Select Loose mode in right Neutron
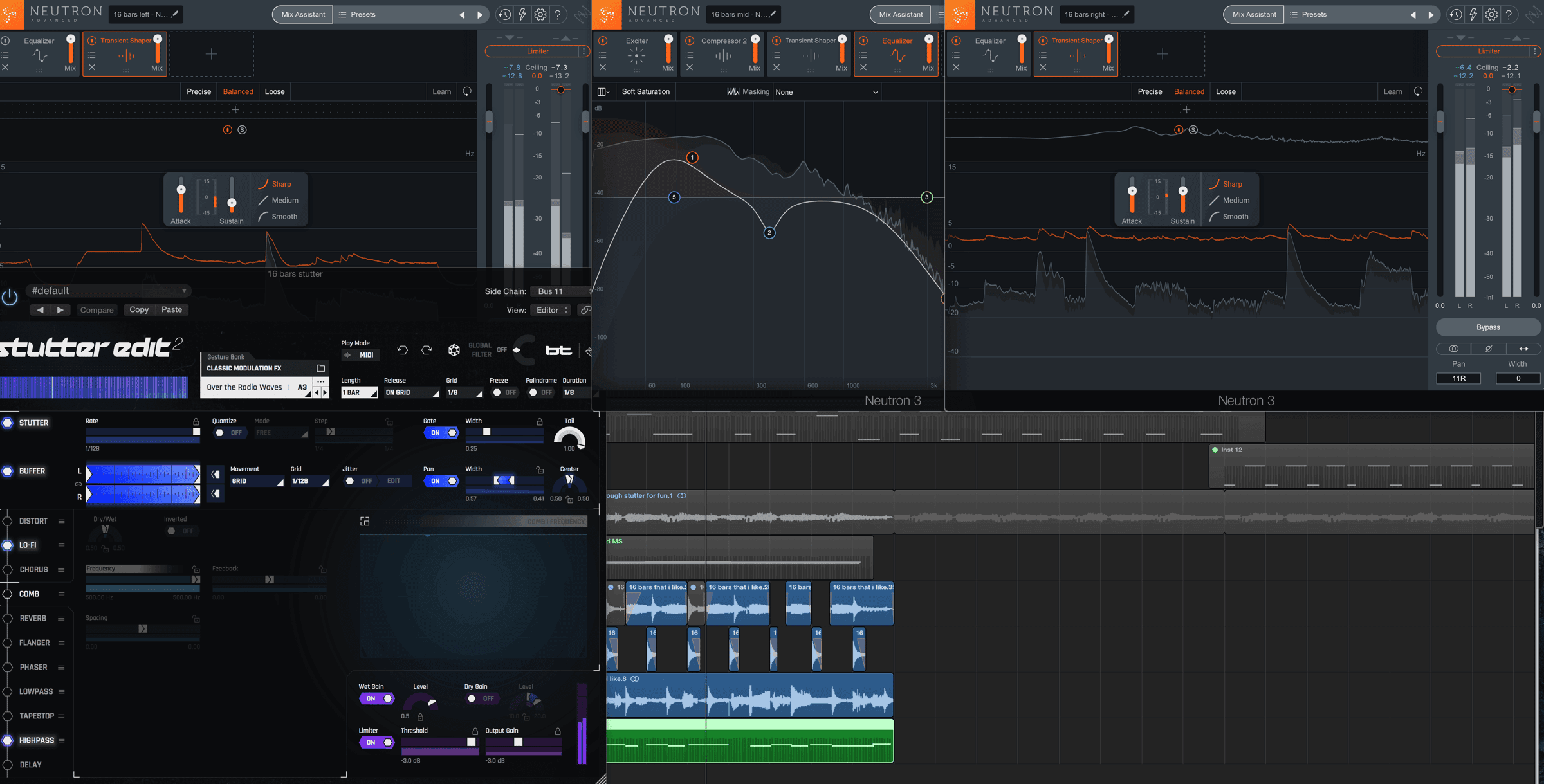Image resolution: width=1544 pixels, height=784 pixels. [1226, 91]
